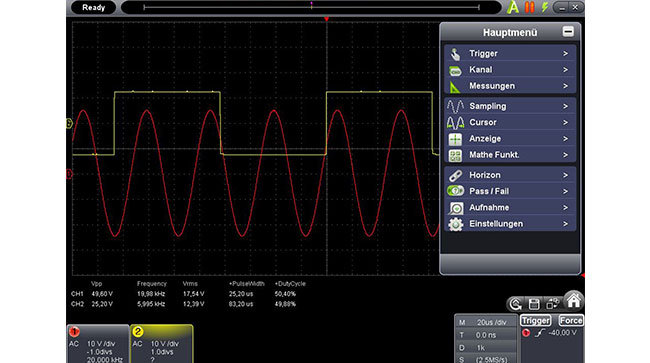Expand the Messungen submenu arrow
650x363 pixels.
pyautogui.click(x=565, y=86)
